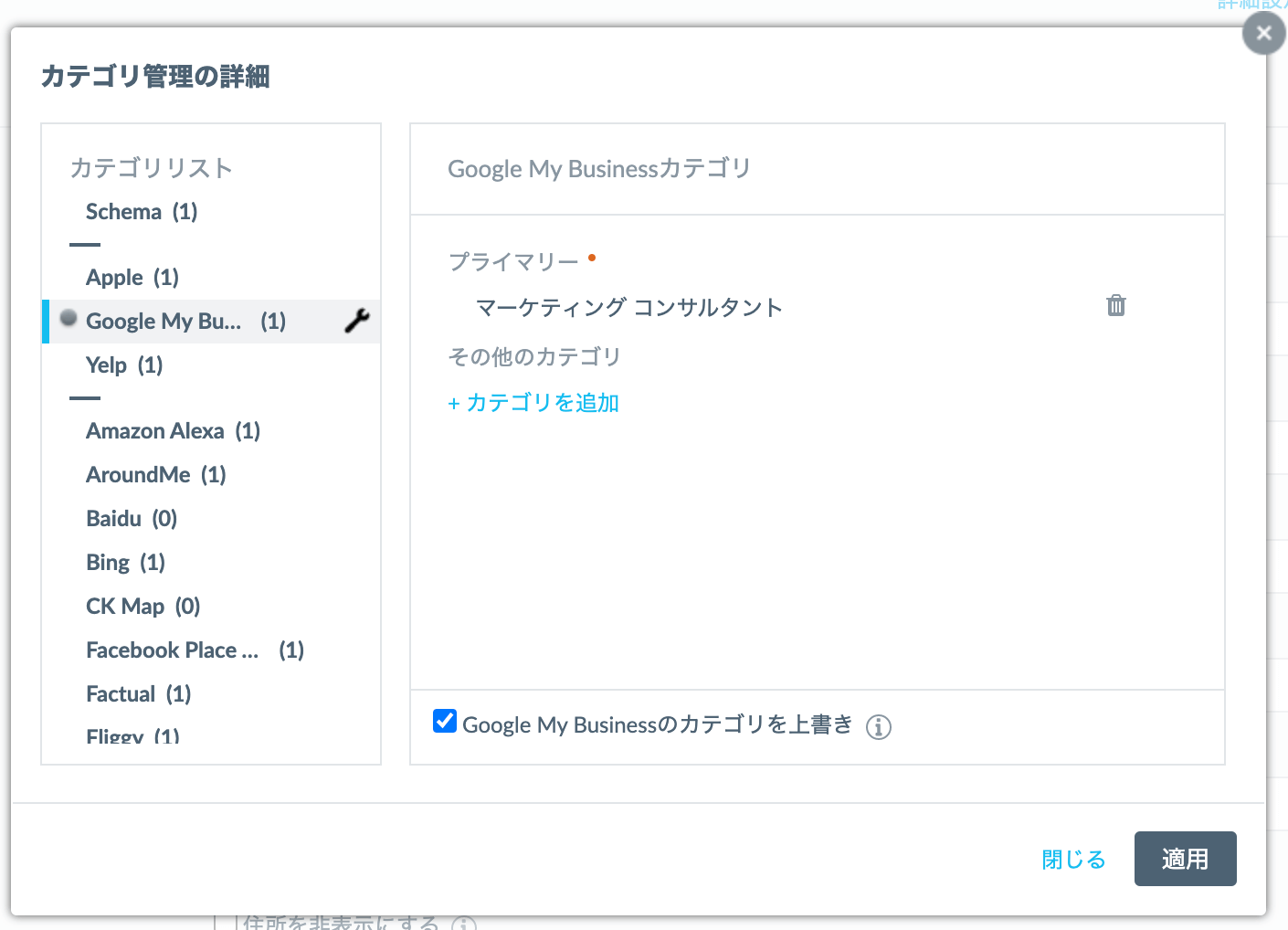Open Bing (1) category entry
Viewport: 1288px width, 930px height.
[126, 563]
